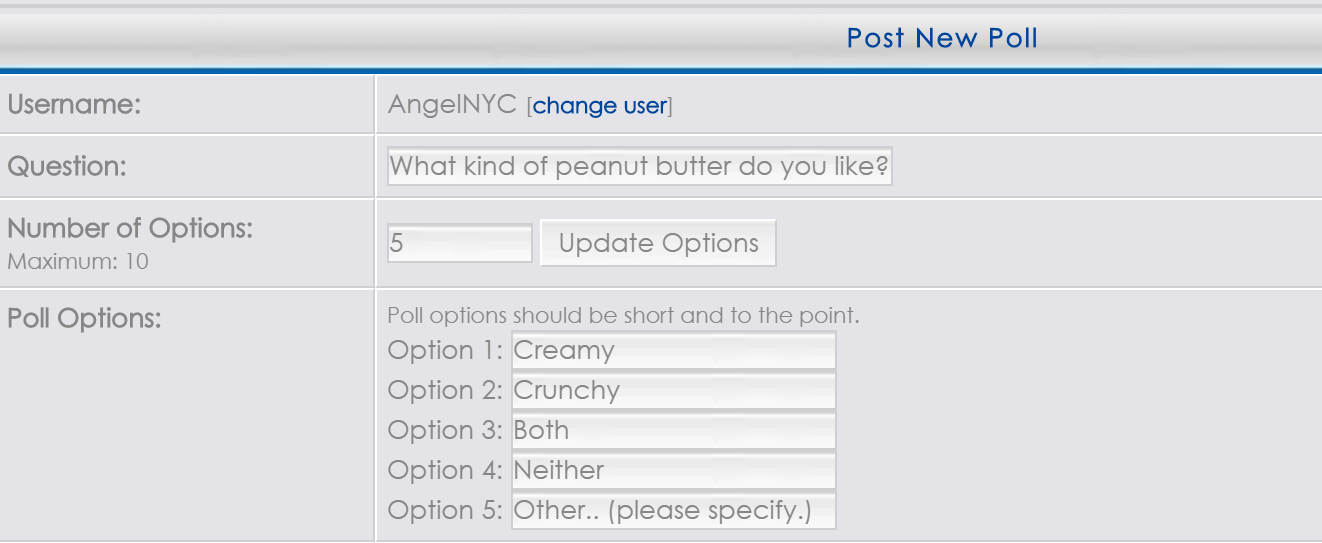This screenshot has width=1322, height=543.
Task: Click the Question row label
Action: pos(67,166)
